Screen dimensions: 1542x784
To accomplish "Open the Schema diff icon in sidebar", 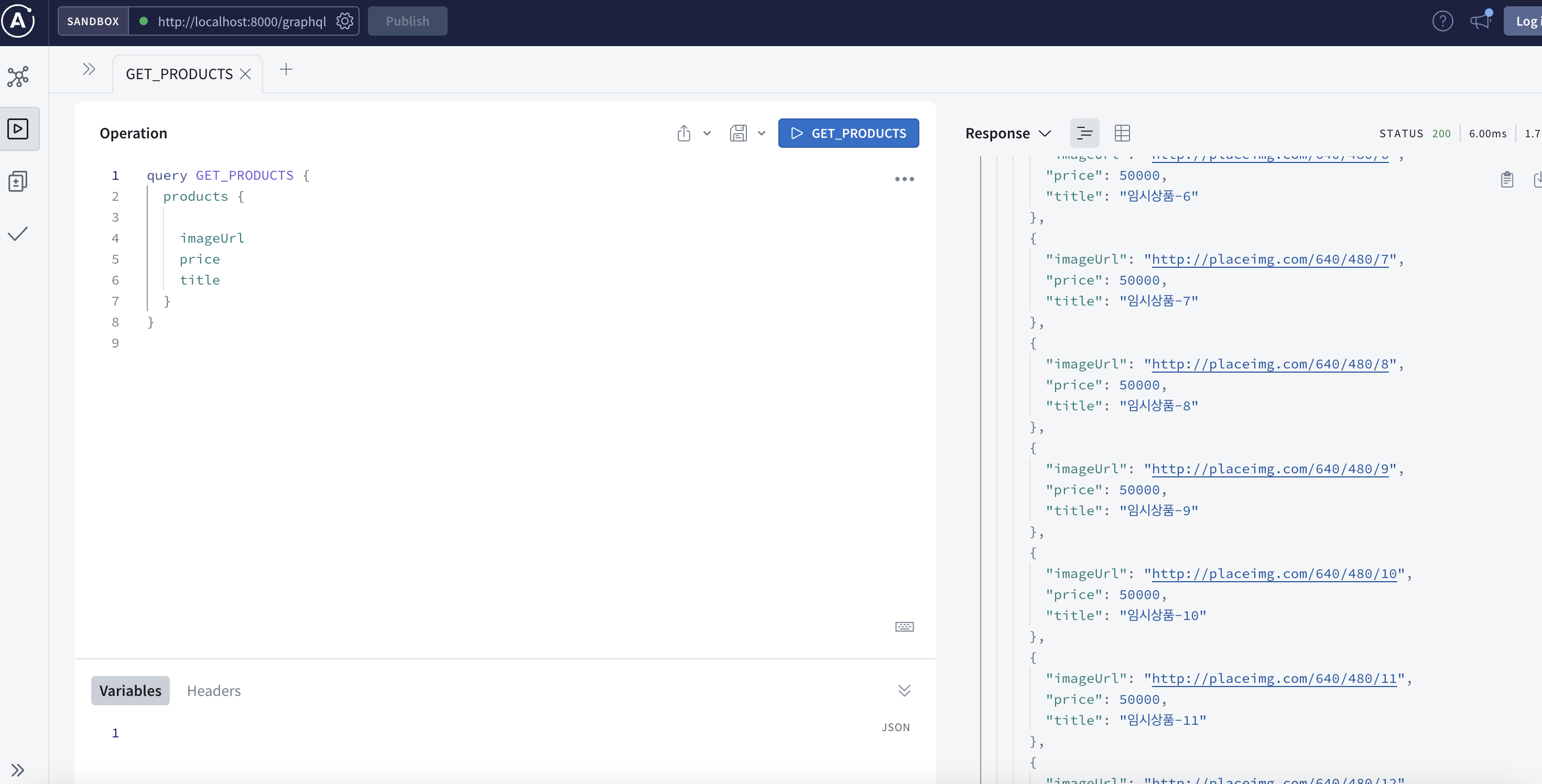I will tap(18, 181).
